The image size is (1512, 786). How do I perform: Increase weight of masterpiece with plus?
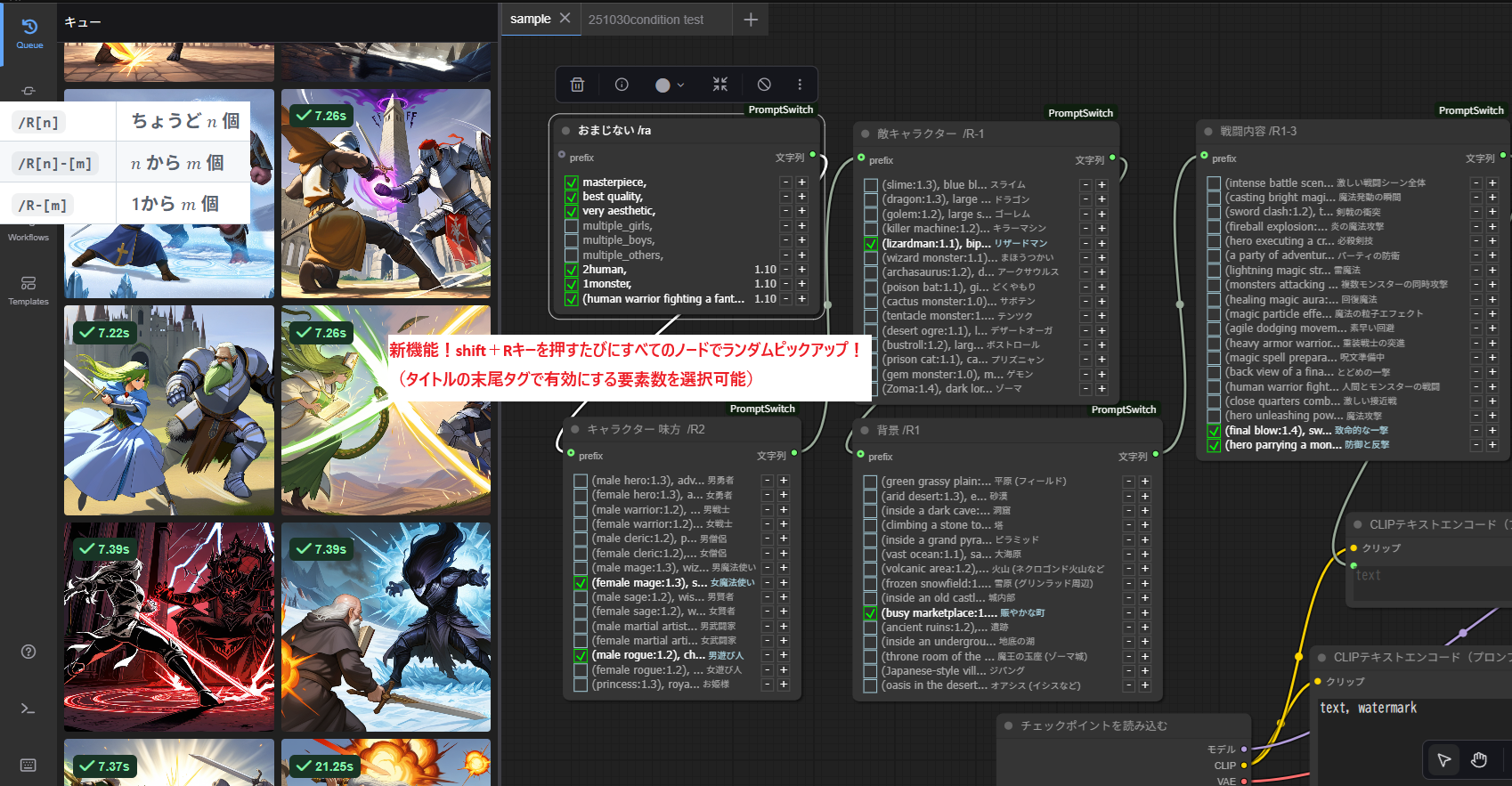coord(801,182)
